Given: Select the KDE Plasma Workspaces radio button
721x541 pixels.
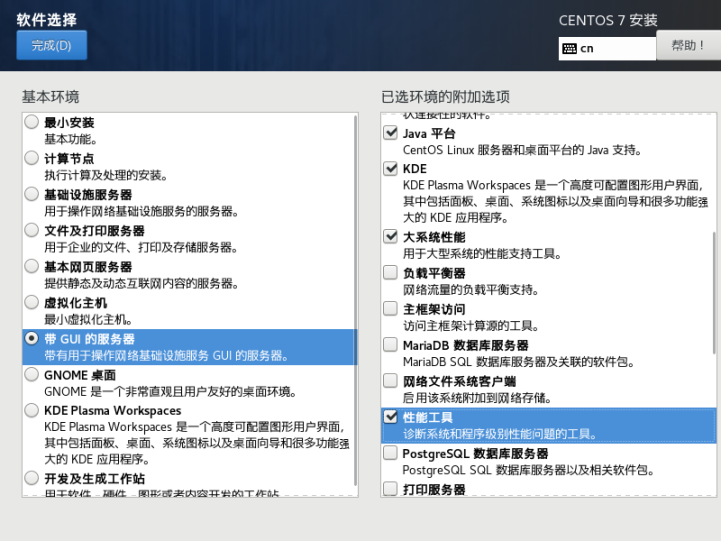Looking at the screenshot, I should click(x=31, y=410).
